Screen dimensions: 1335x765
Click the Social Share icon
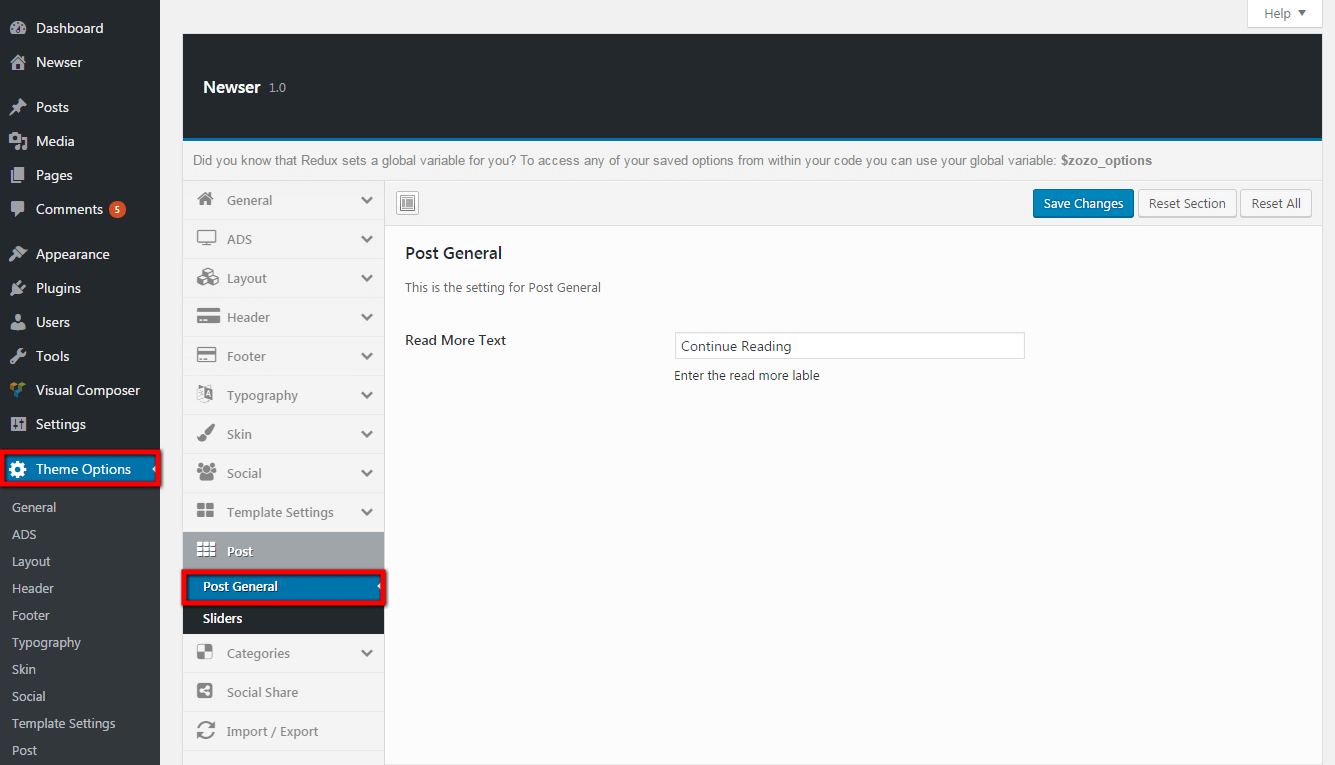[206, 692]
